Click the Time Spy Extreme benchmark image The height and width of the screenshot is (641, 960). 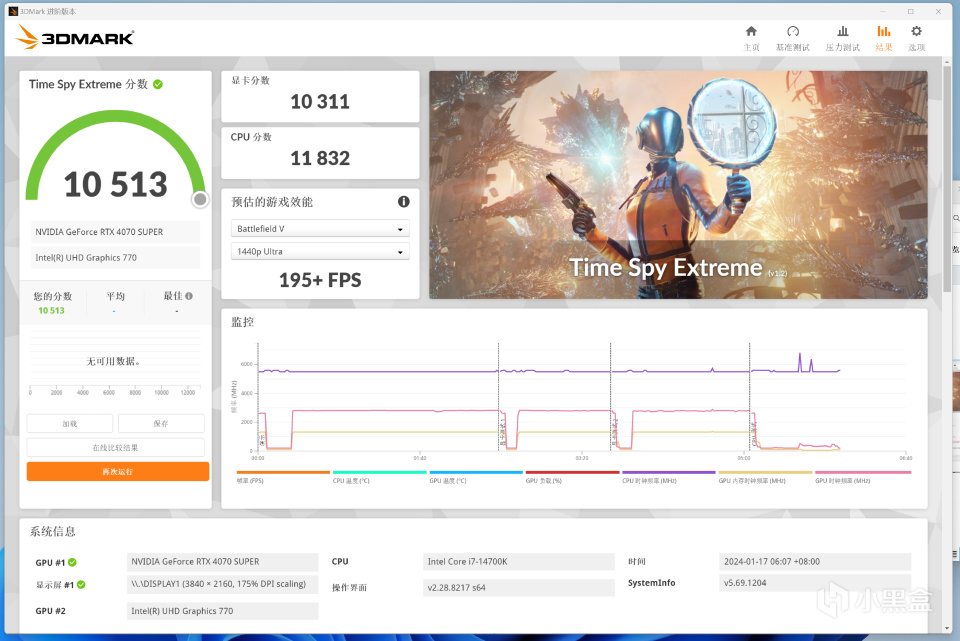678,185
